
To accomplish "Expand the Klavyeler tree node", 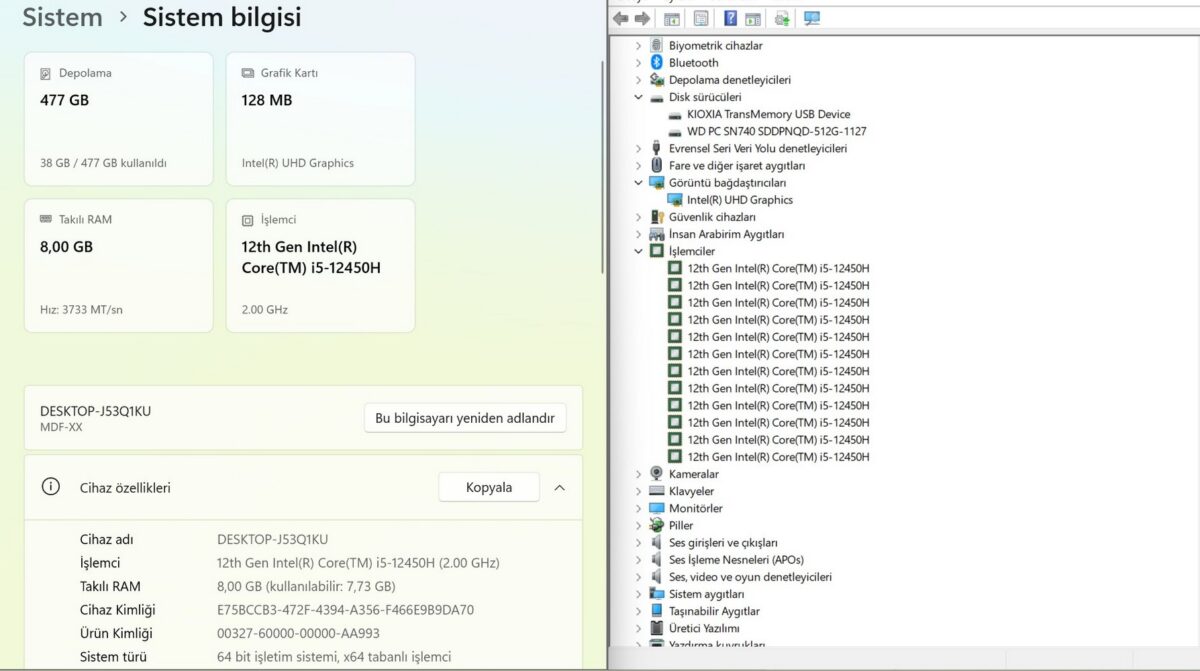I will [639, 491].
